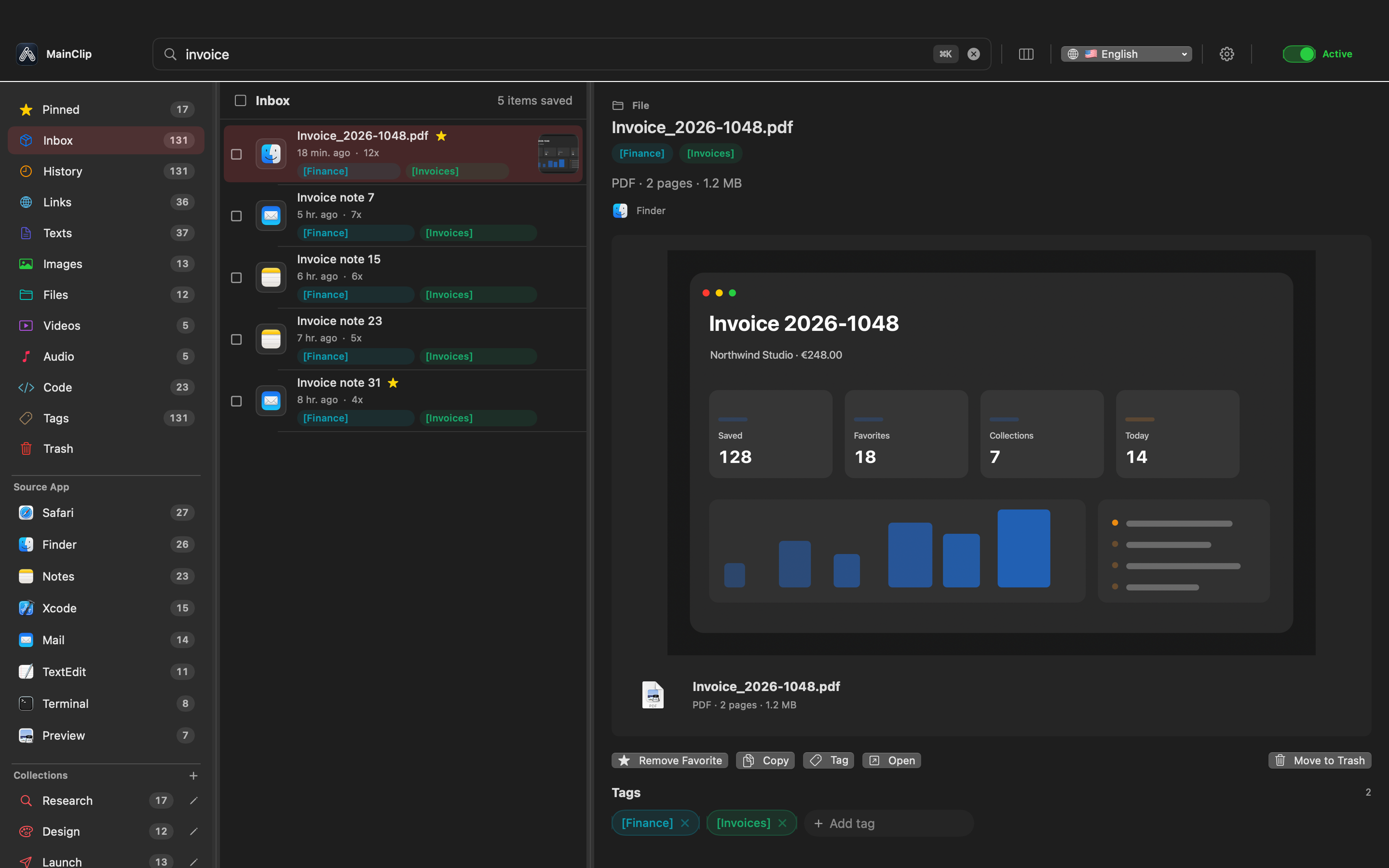Open the History section
1389x868 pixels.
click(x=106, y=171)
